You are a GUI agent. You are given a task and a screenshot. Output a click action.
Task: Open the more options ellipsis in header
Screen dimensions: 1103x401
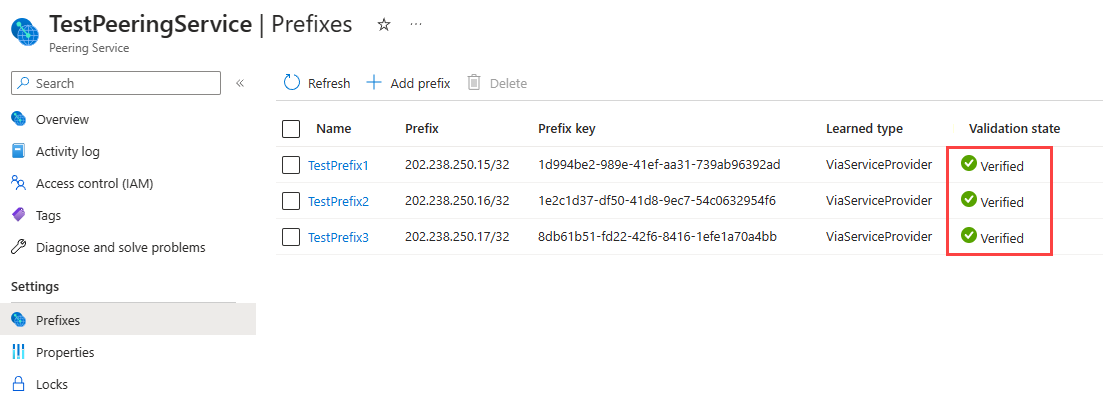click(416, 25)
